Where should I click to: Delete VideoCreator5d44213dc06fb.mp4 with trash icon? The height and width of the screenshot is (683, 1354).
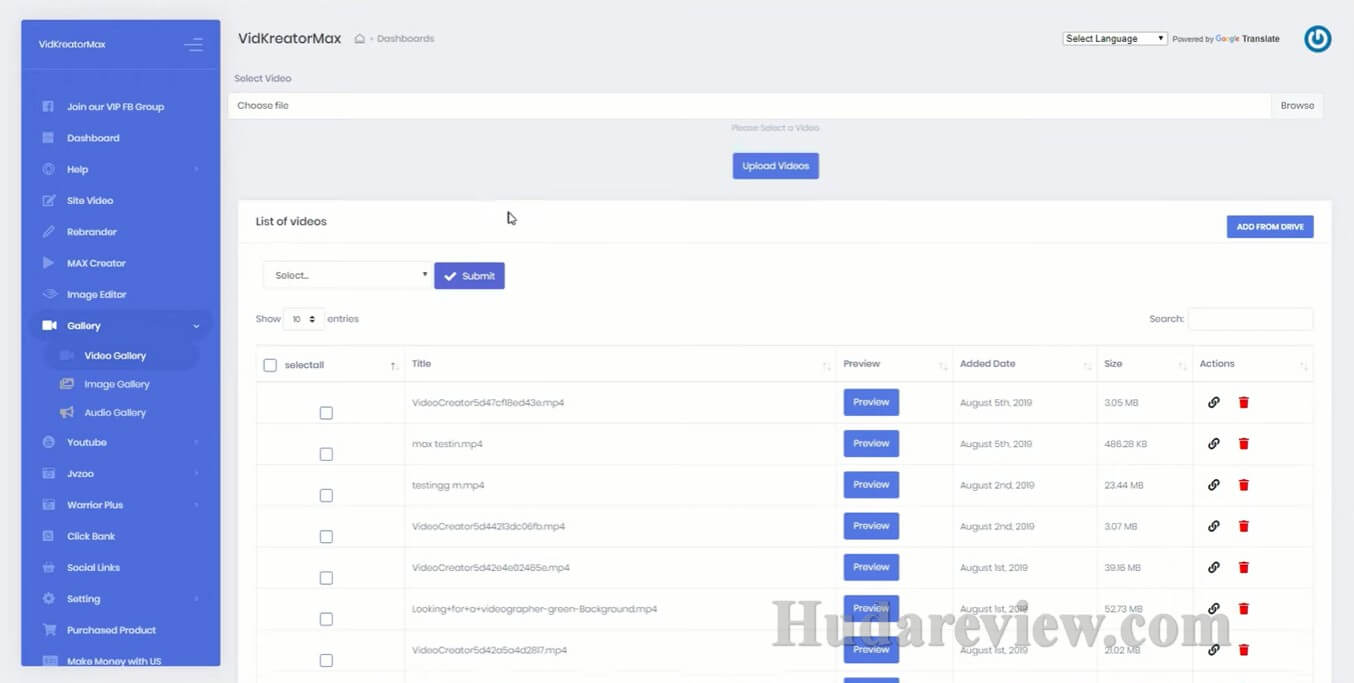(1244, 526)
